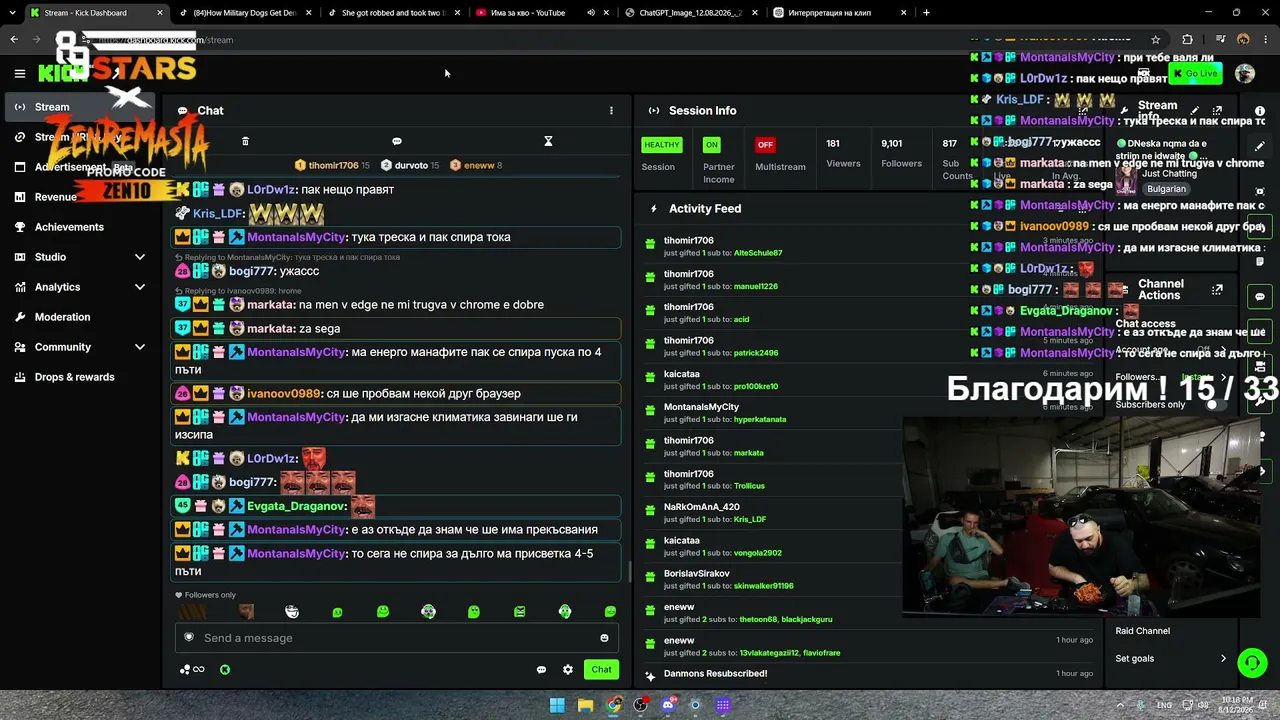1280x720 pixels.
Task: Open Stream section in sidebar
Action: [80, 107]
